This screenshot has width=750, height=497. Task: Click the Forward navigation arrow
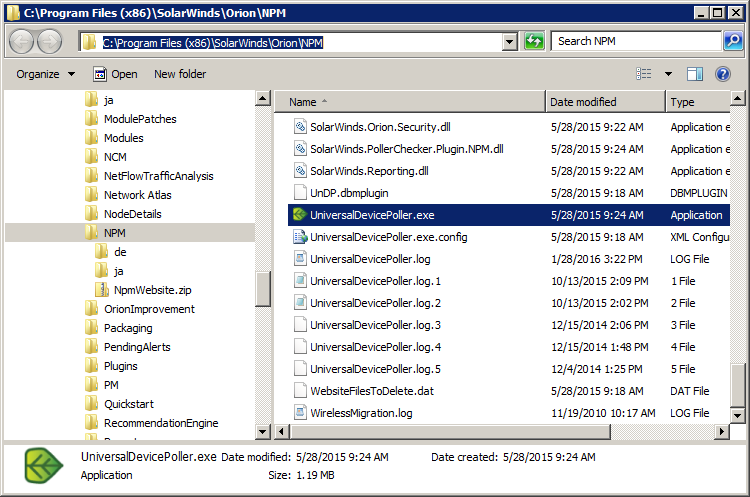(x=50, y=42)
